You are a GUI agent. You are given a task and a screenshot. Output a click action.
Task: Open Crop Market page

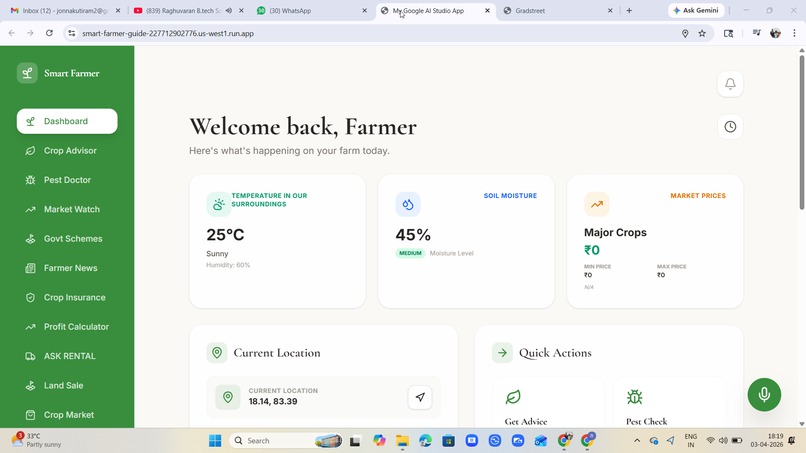click(67, 414)
